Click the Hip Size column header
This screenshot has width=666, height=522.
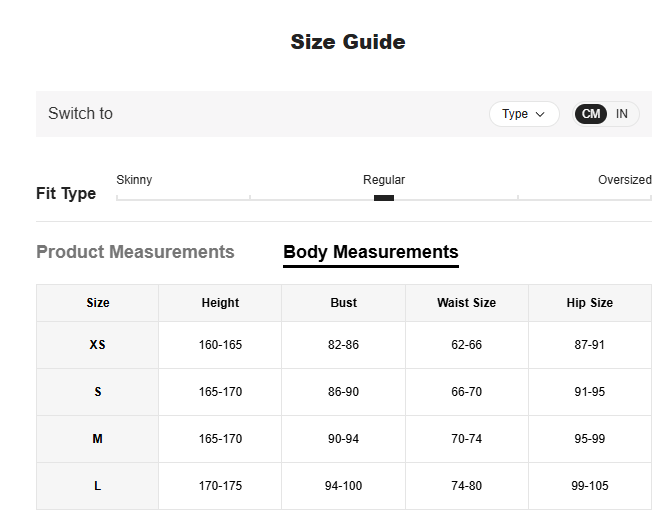point(589,303)
